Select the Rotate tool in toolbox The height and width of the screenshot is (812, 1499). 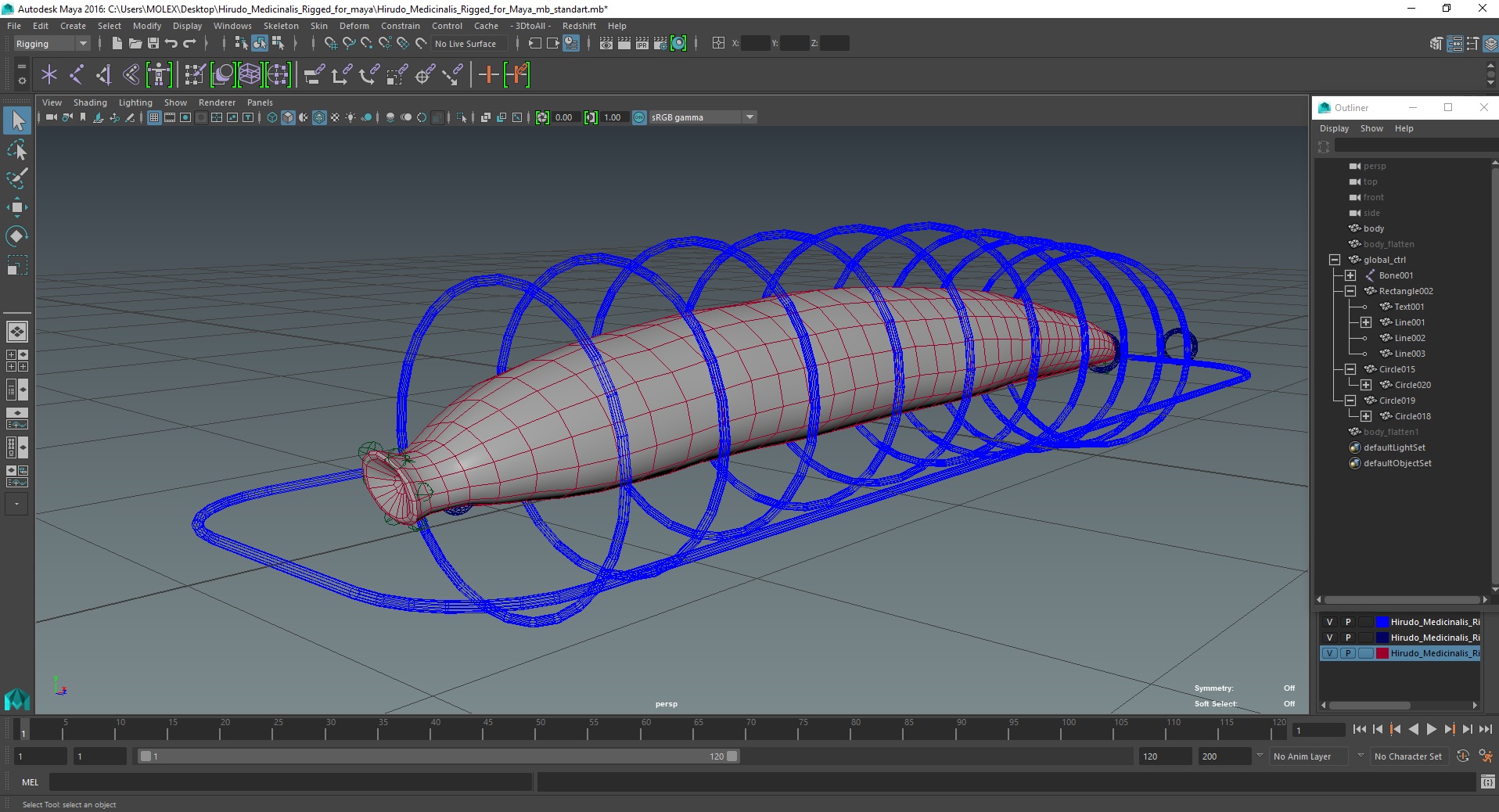pyautogui.click(x=17, y=236)
